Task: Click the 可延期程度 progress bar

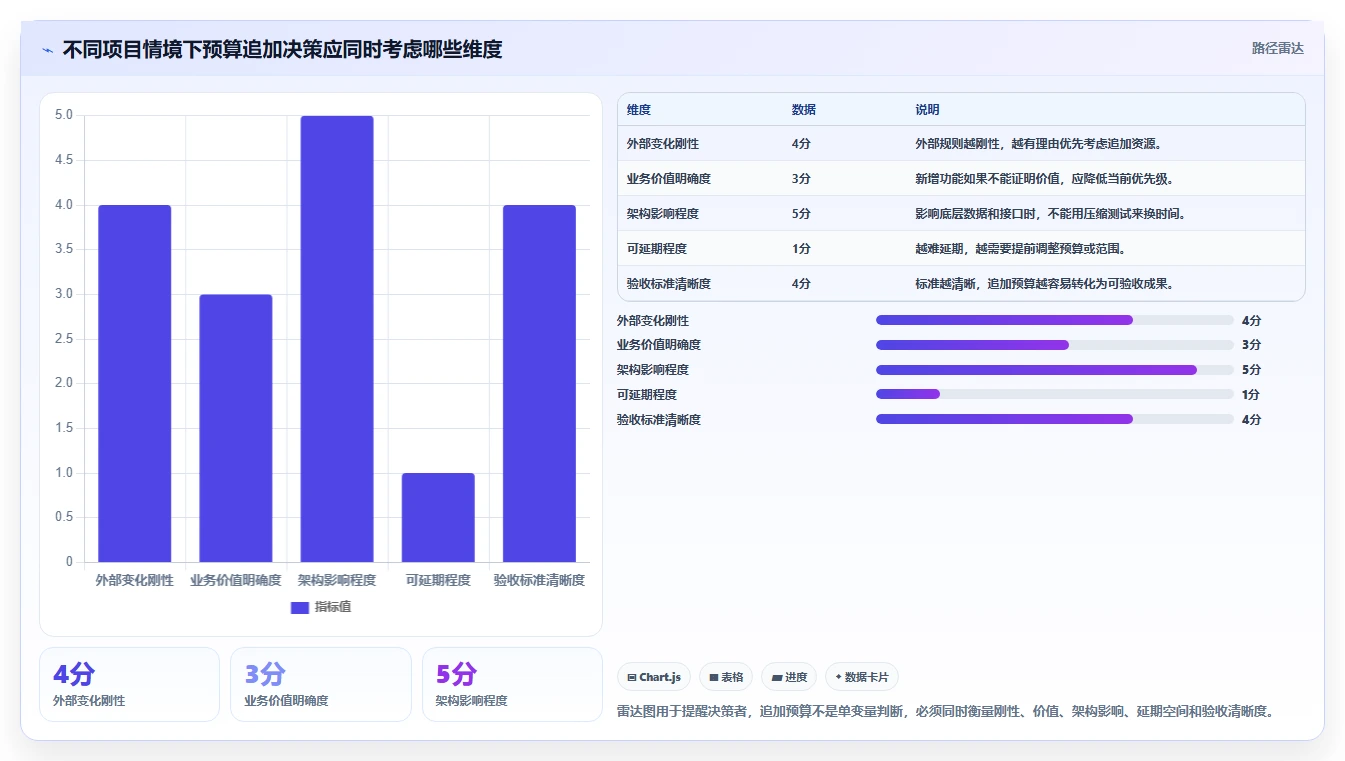Action: pyautogui.click(x=1055, y=394)
